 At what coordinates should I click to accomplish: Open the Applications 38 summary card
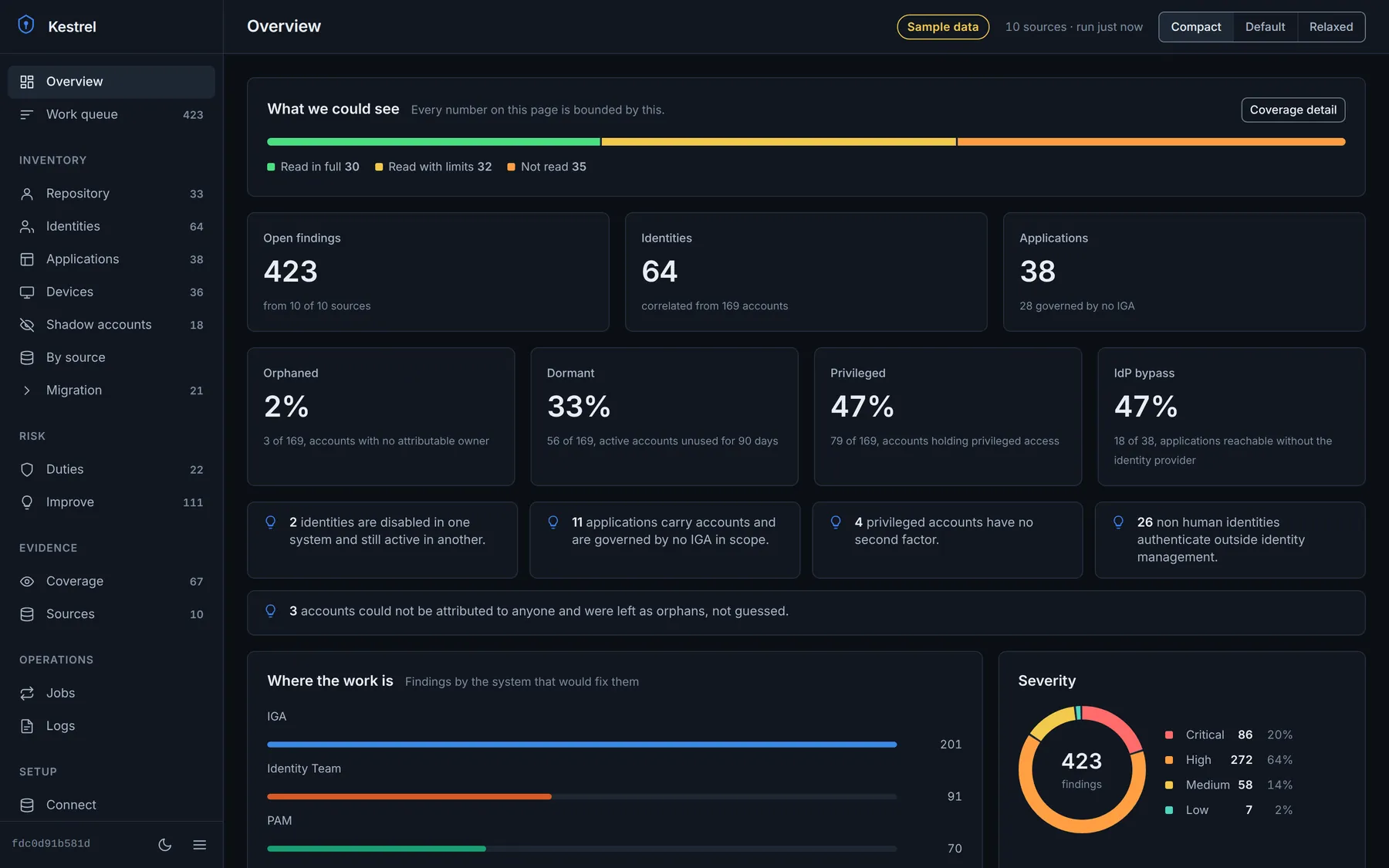click(x=1185, y=272)
